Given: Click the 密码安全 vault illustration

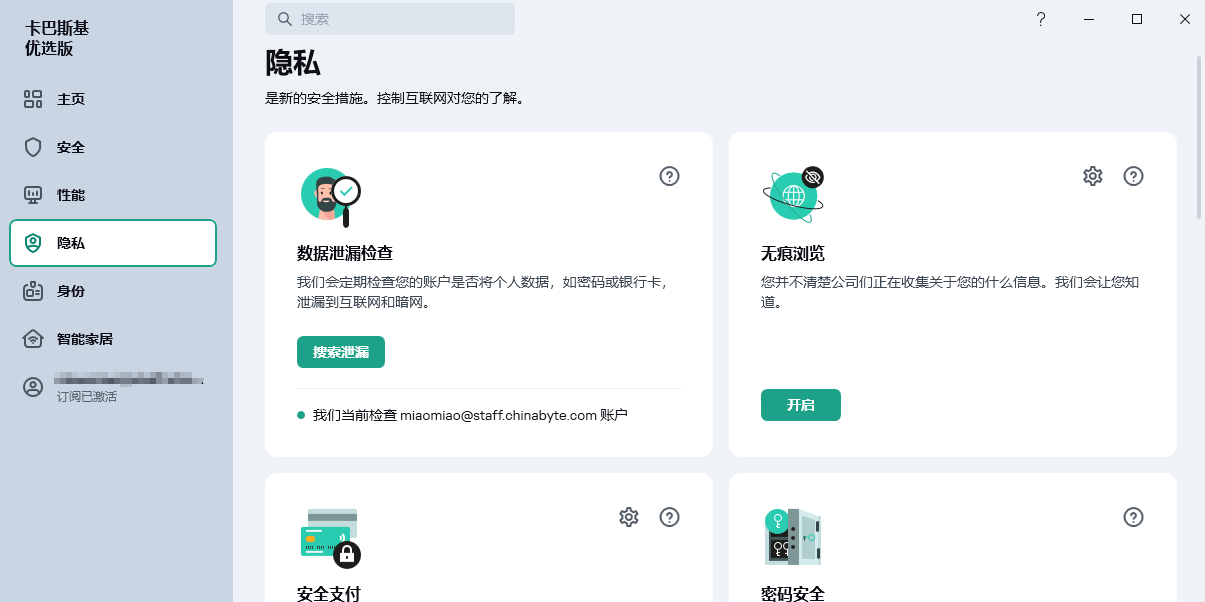Looking at the screenshot, I should tap(793, 537).
